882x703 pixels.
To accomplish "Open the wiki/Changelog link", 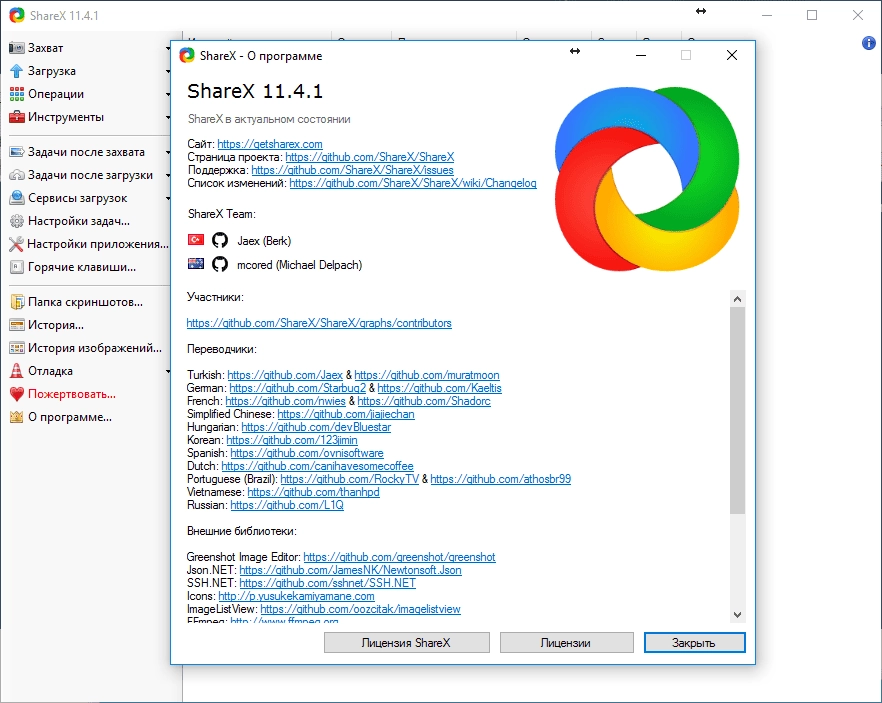I will click(x=413, y=183).
